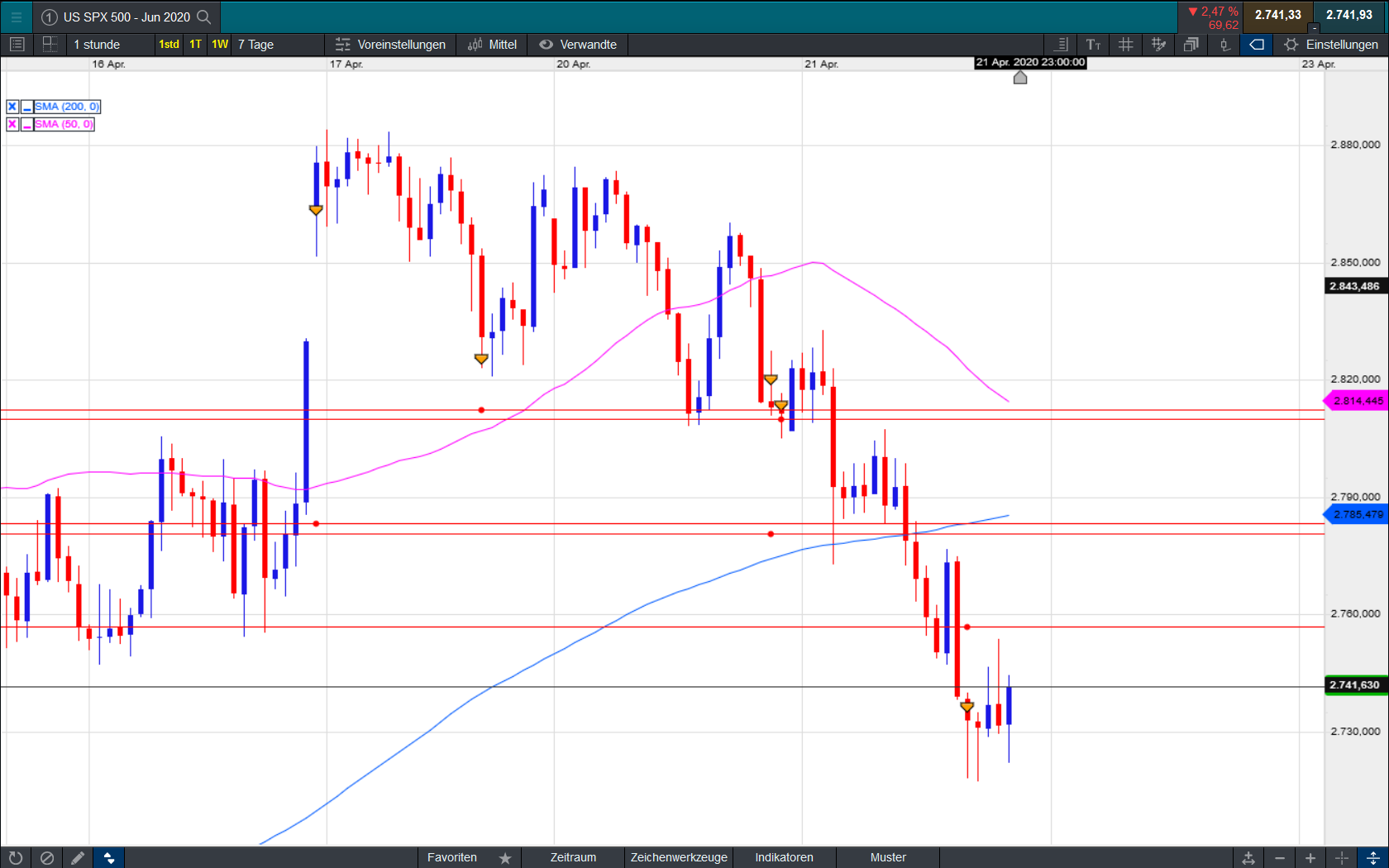The image size is (1389, 868).
Task: Select the 1T timeframe
Action: point(195,45)
